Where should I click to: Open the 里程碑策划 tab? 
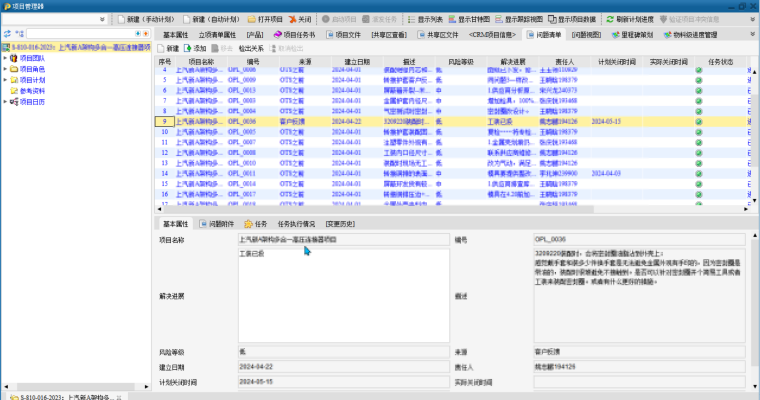(633, 35)
